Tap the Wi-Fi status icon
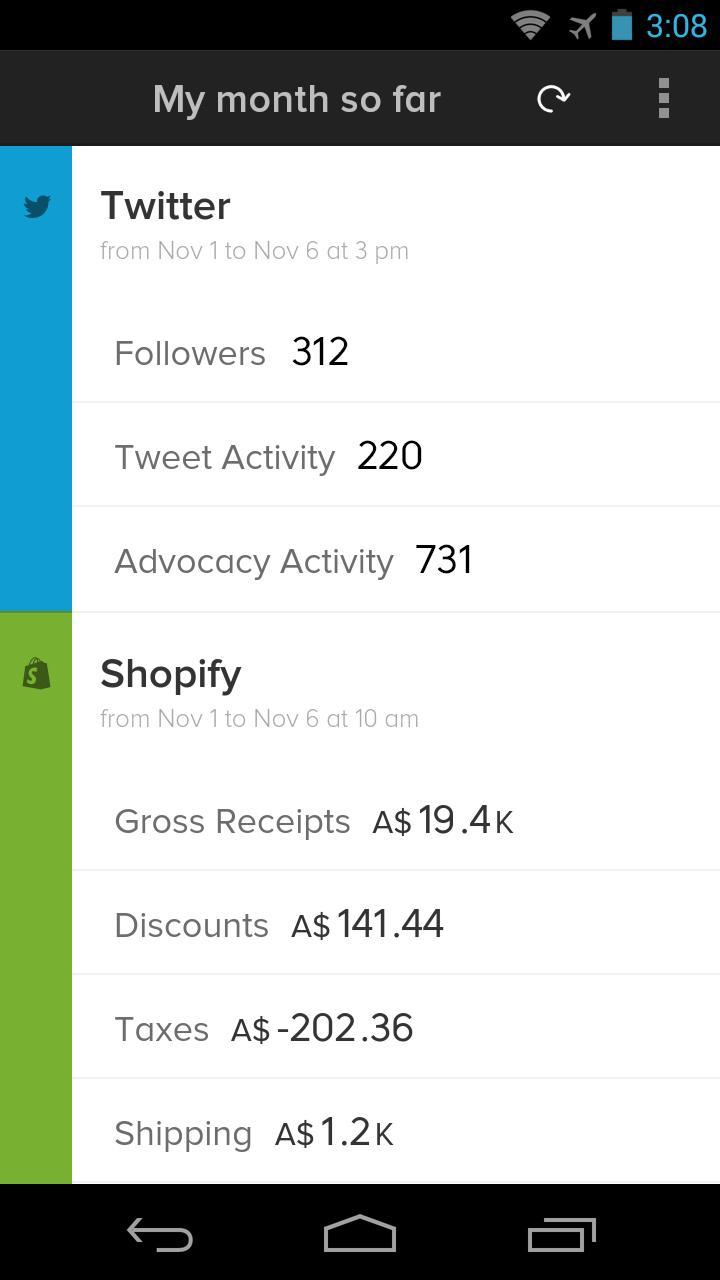Viewport: 720px width, 1280px height. (529, 25)
